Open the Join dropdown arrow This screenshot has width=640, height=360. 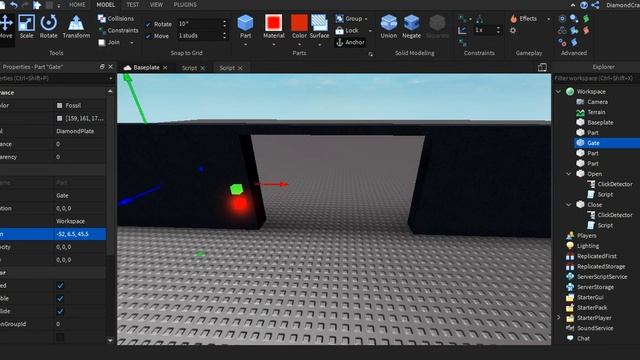click(132, 43)
